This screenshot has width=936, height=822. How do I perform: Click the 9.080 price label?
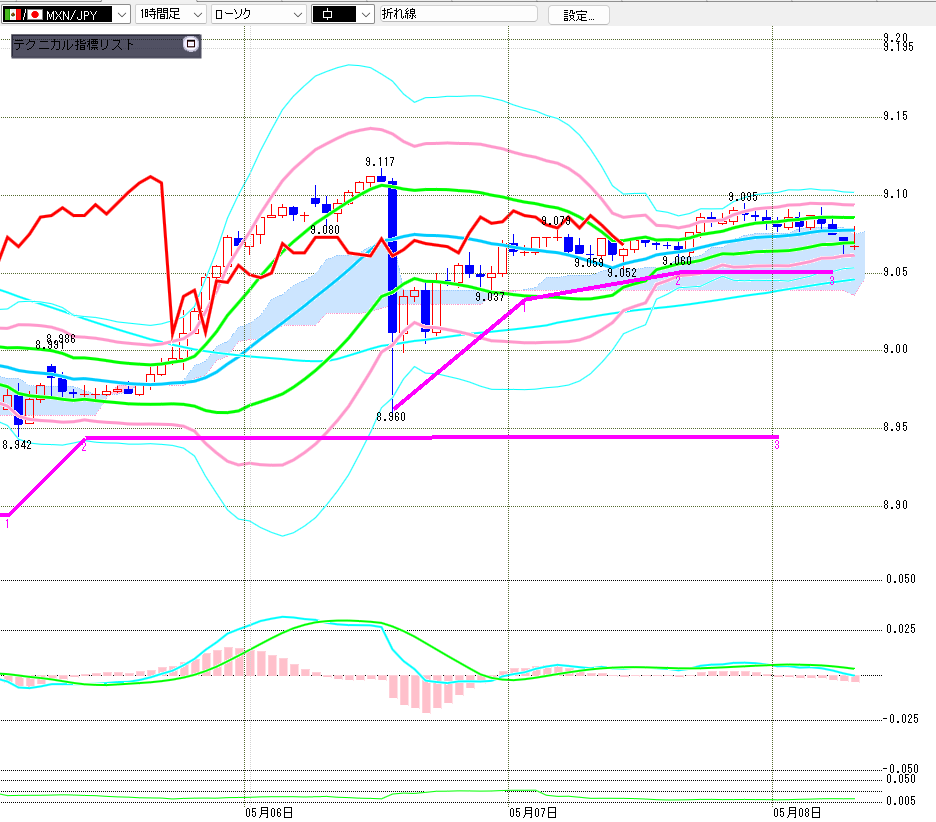pos(325,230)
